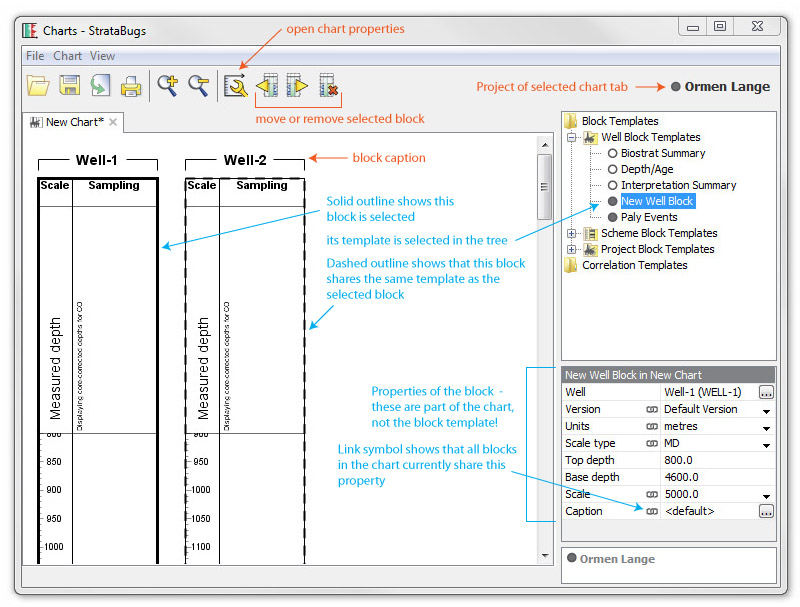Click the StrataBugs title bar icon
Screen dimensions: 800x607
tap(30, 31)
